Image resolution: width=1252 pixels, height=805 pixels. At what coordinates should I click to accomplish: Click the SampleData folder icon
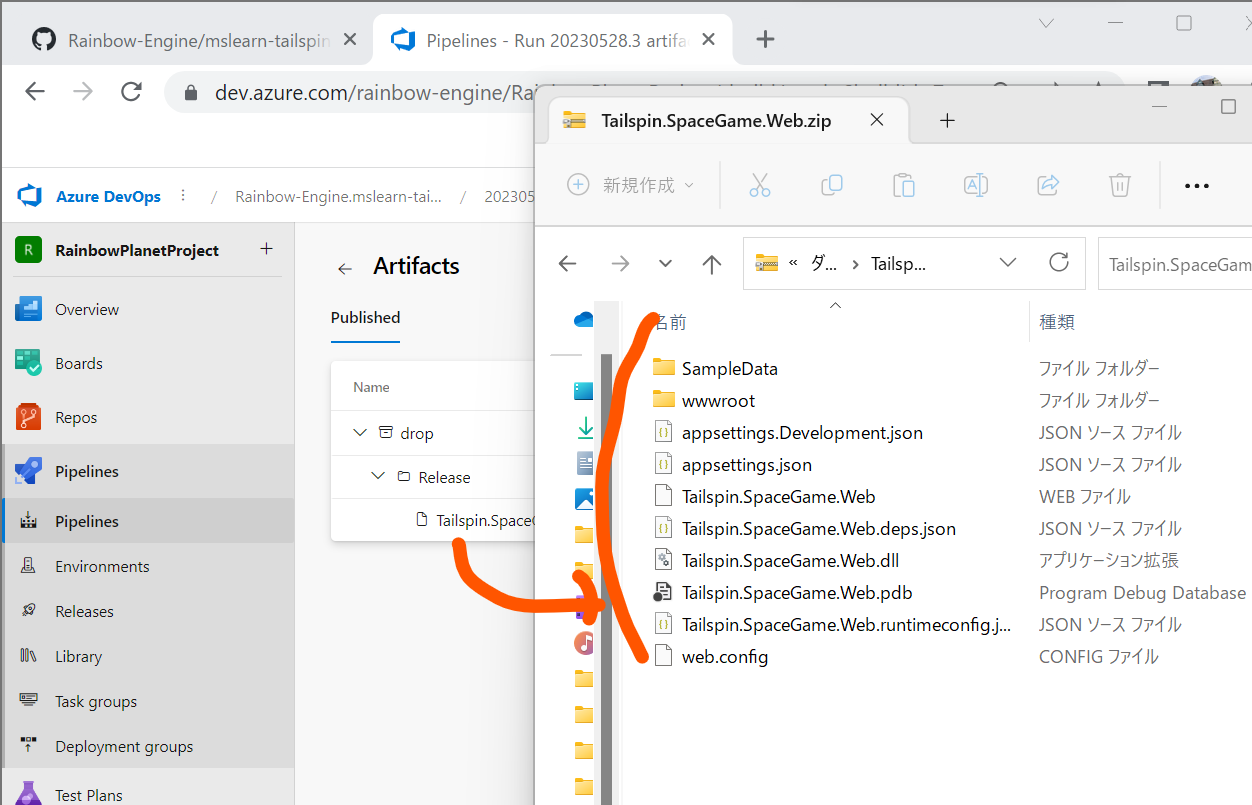pyautogui.click(x=663, y=367)
